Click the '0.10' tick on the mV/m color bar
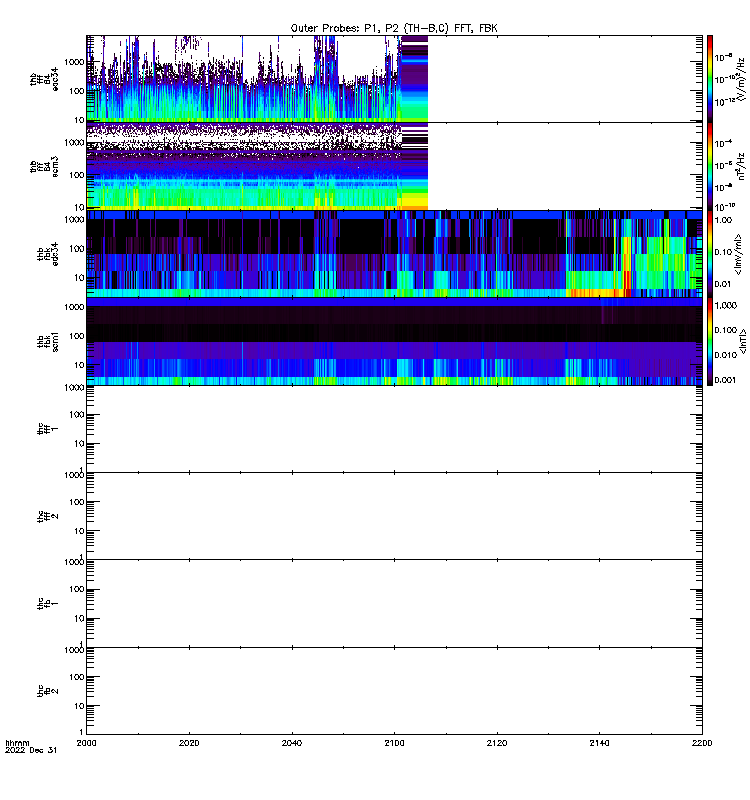Screen dimensions: 750x800 [723, 252]
